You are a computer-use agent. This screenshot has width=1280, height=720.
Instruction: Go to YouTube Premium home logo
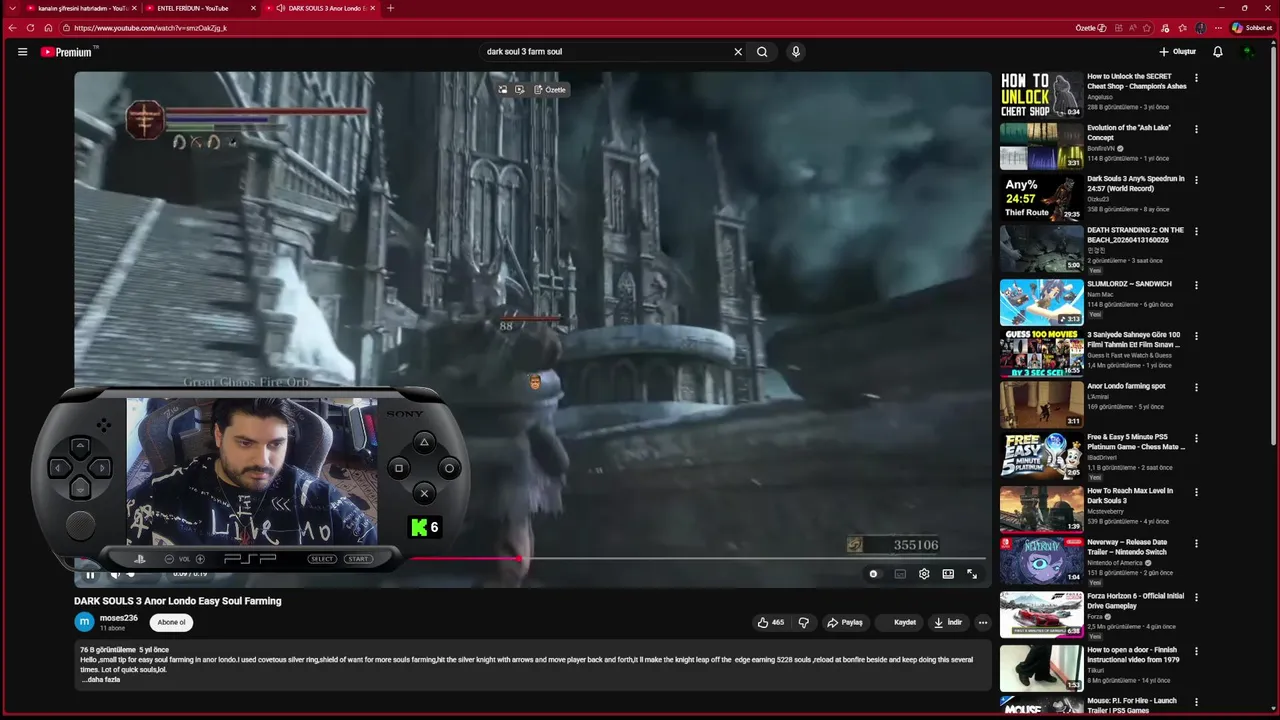68,52
